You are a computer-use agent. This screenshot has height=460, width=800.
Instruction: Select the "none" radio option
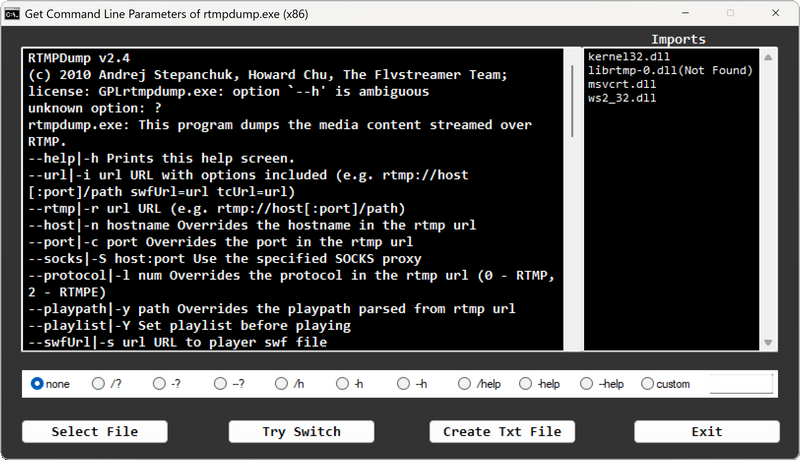(49, 384)
